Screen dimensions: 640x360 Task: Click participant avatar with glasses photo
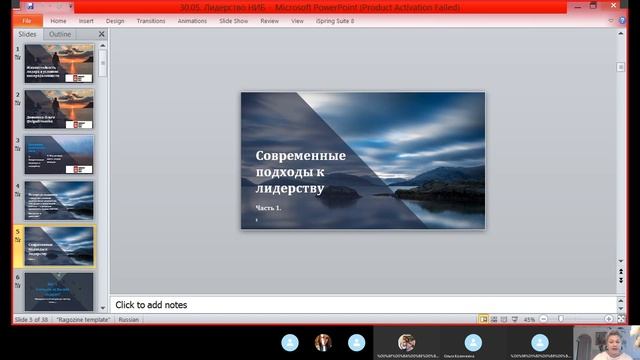pyautogui.click(x=407, y=342)
